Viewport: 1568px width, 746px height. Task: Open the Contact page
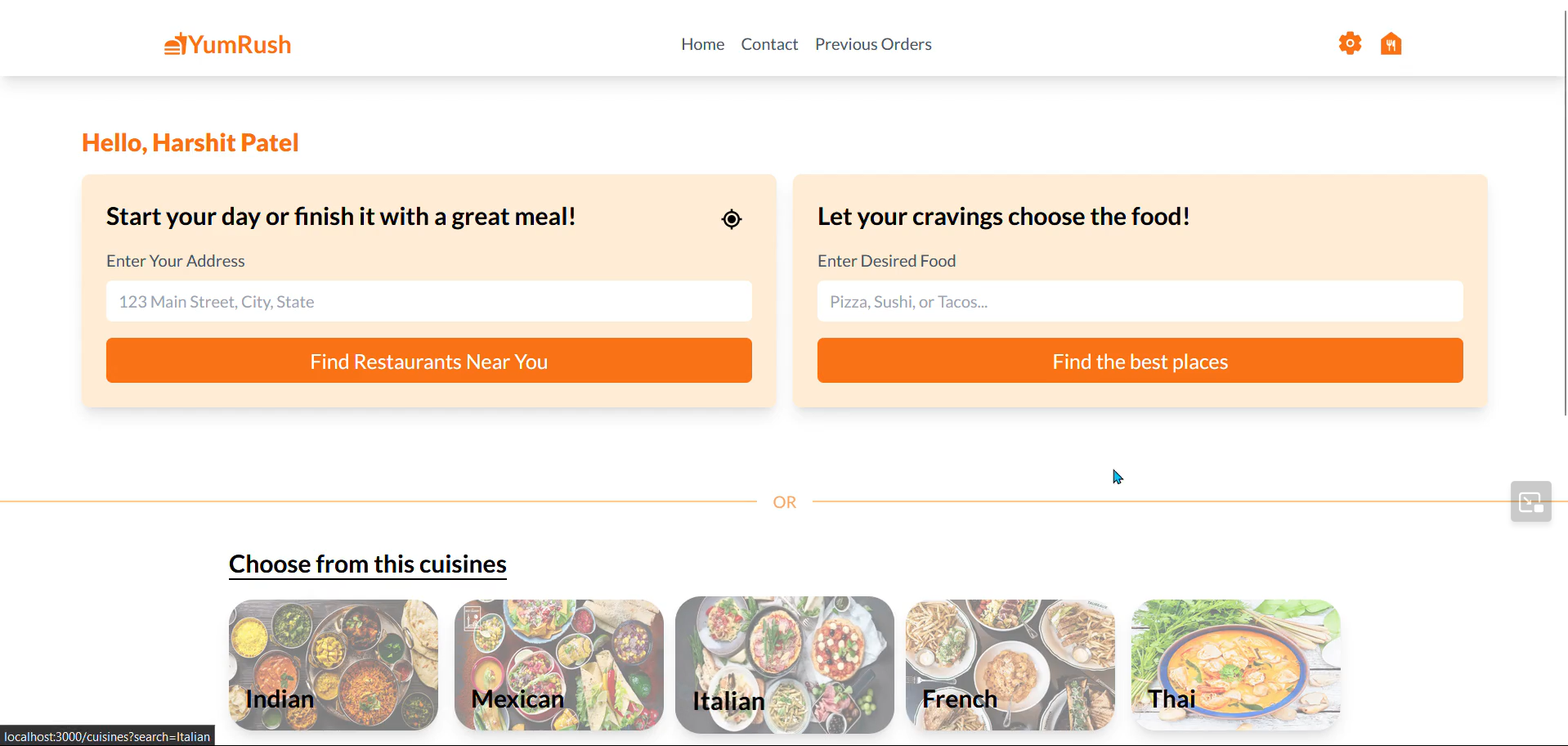[x=769, y=44]
